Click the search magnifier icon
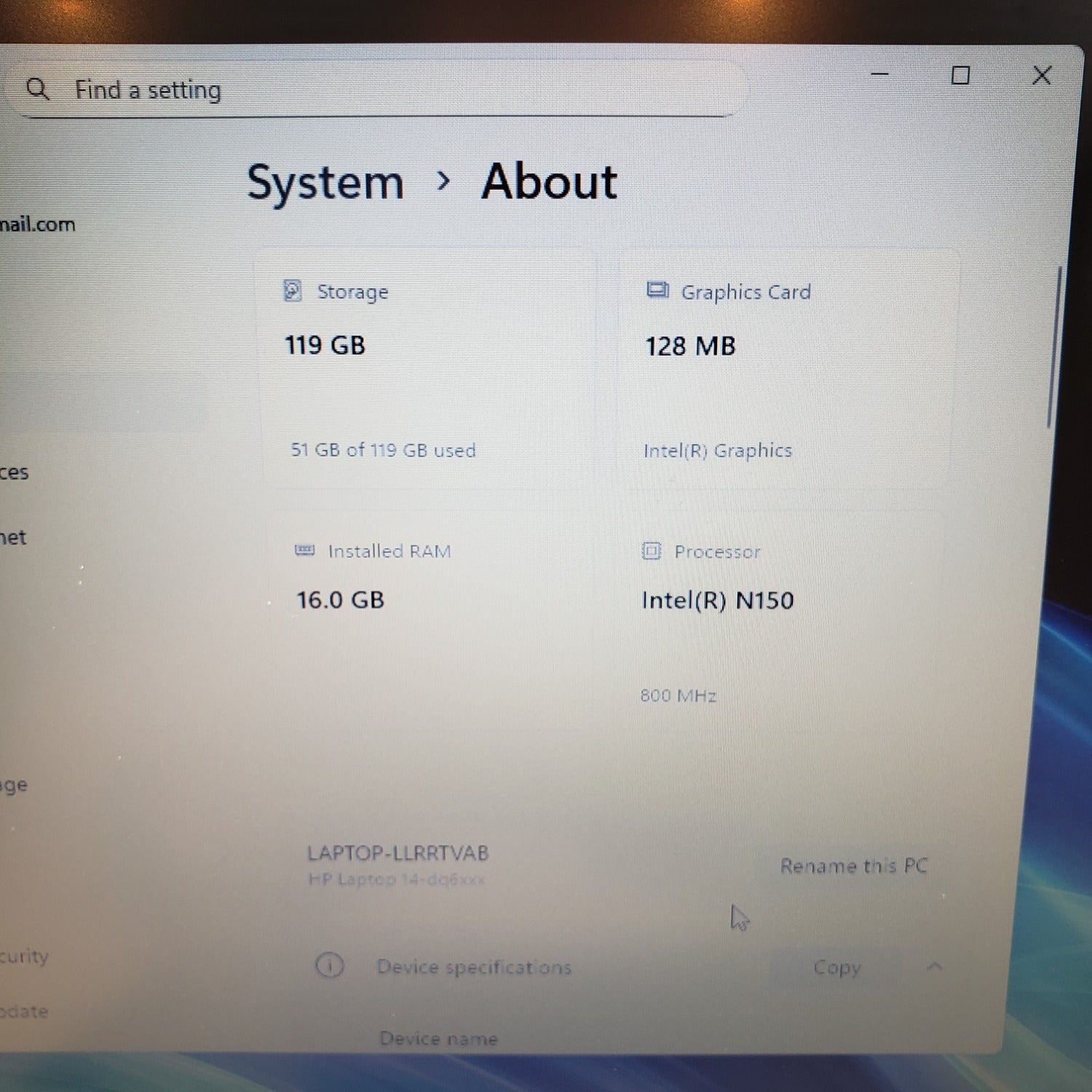Image resolution: width=1092 pixels, height=1092 pixels. coord(37,89)
